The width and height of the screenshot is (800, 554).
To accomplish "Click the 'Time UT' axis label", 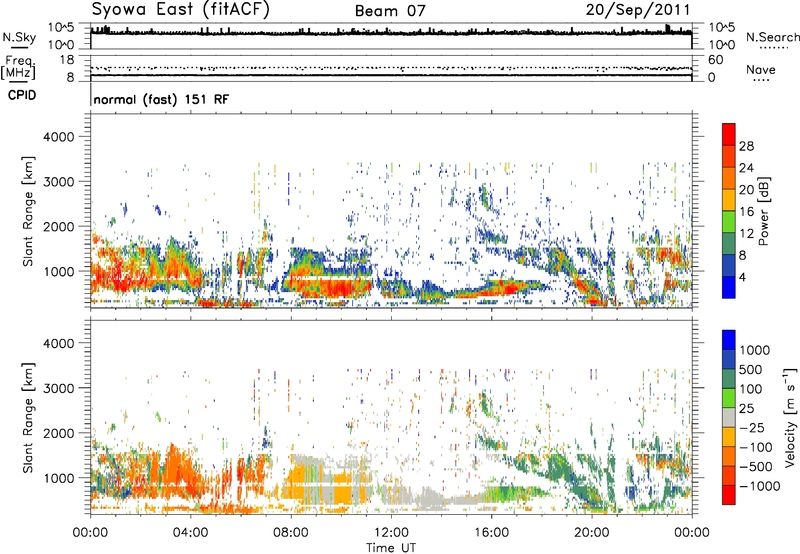I will point(391,548).
